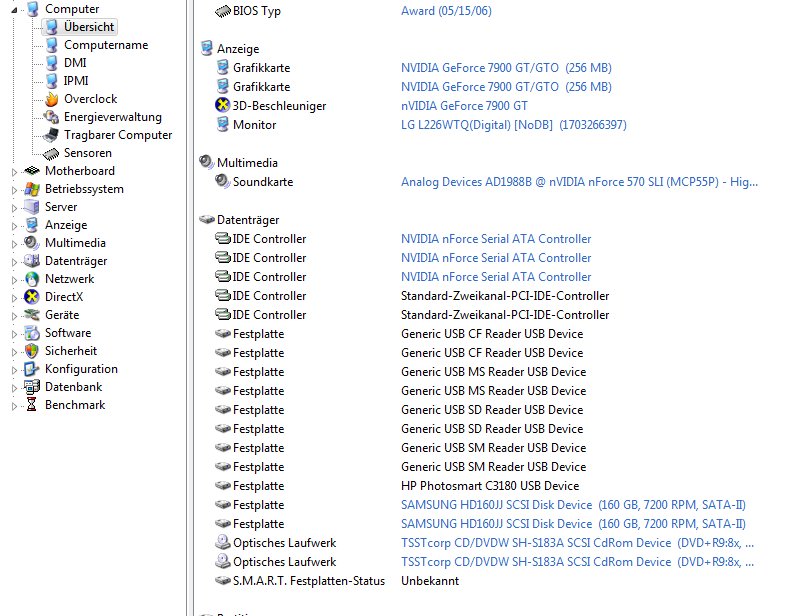This screenshot has width=788, height=616.
Task: Select the Anzeige section header in details
Action: [x=238, y=49]
